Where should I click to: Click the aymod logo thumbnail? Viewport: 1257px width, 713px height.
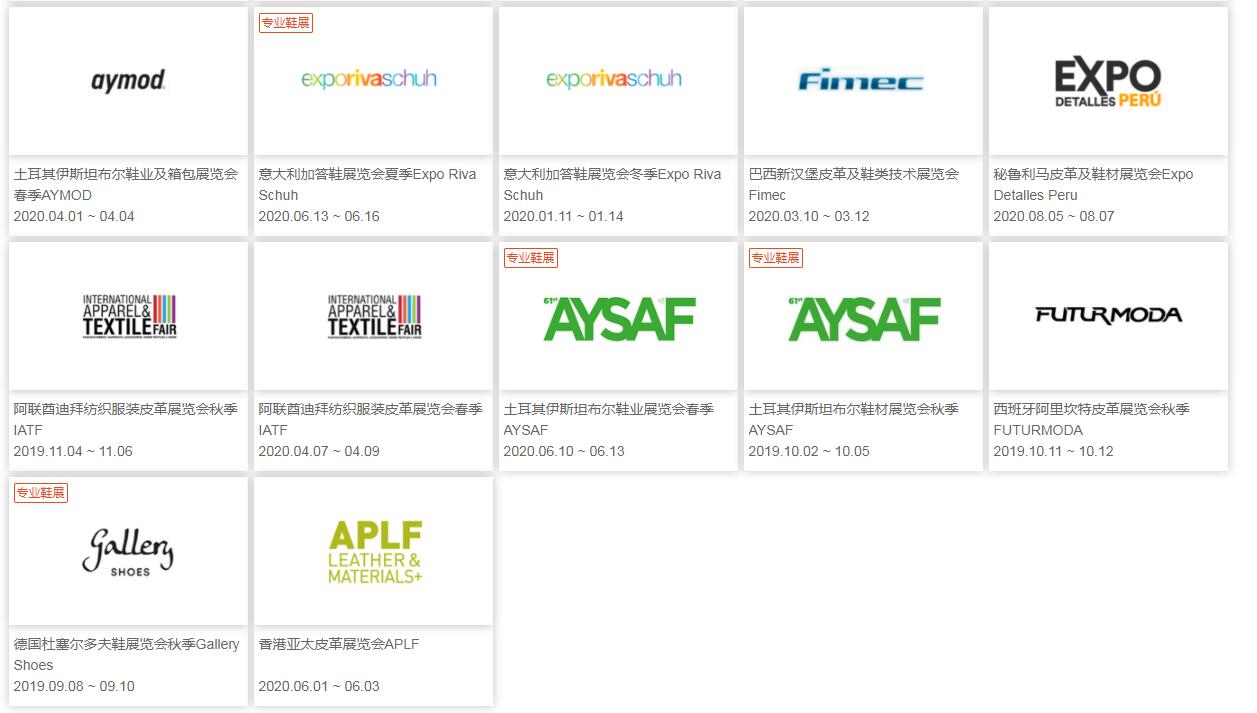click(128, 81)
